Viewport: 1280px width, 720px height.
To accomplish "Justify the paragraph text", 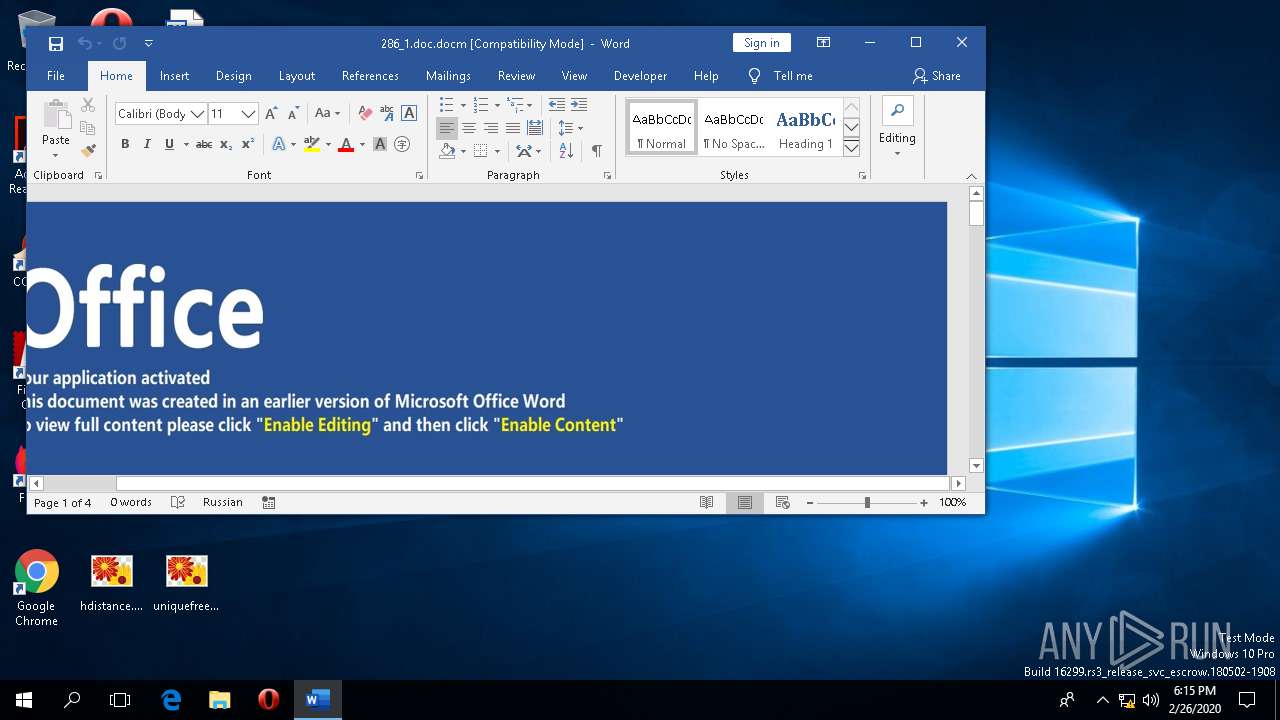I will click(x=513, y=128).
